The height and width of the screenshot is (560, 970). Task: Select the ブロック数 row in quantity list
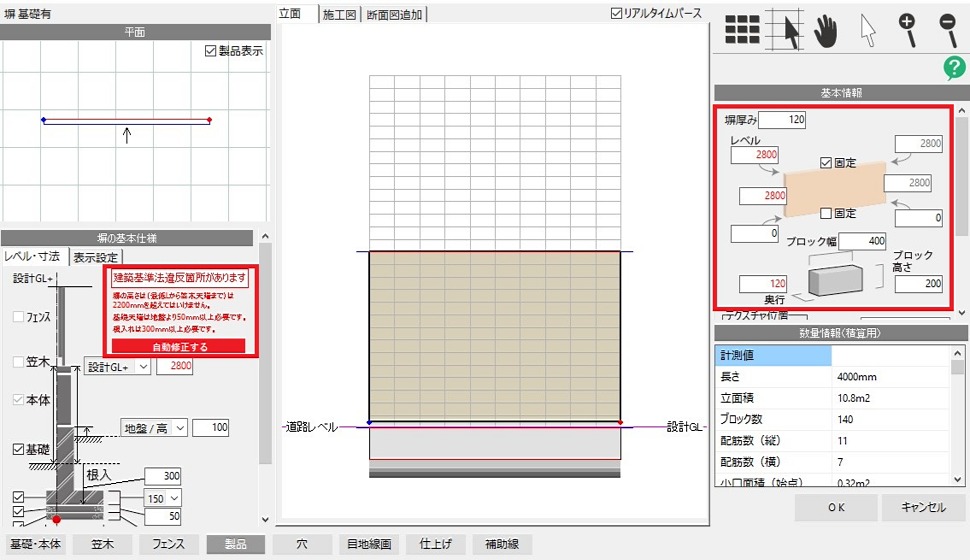click(832, 419)
